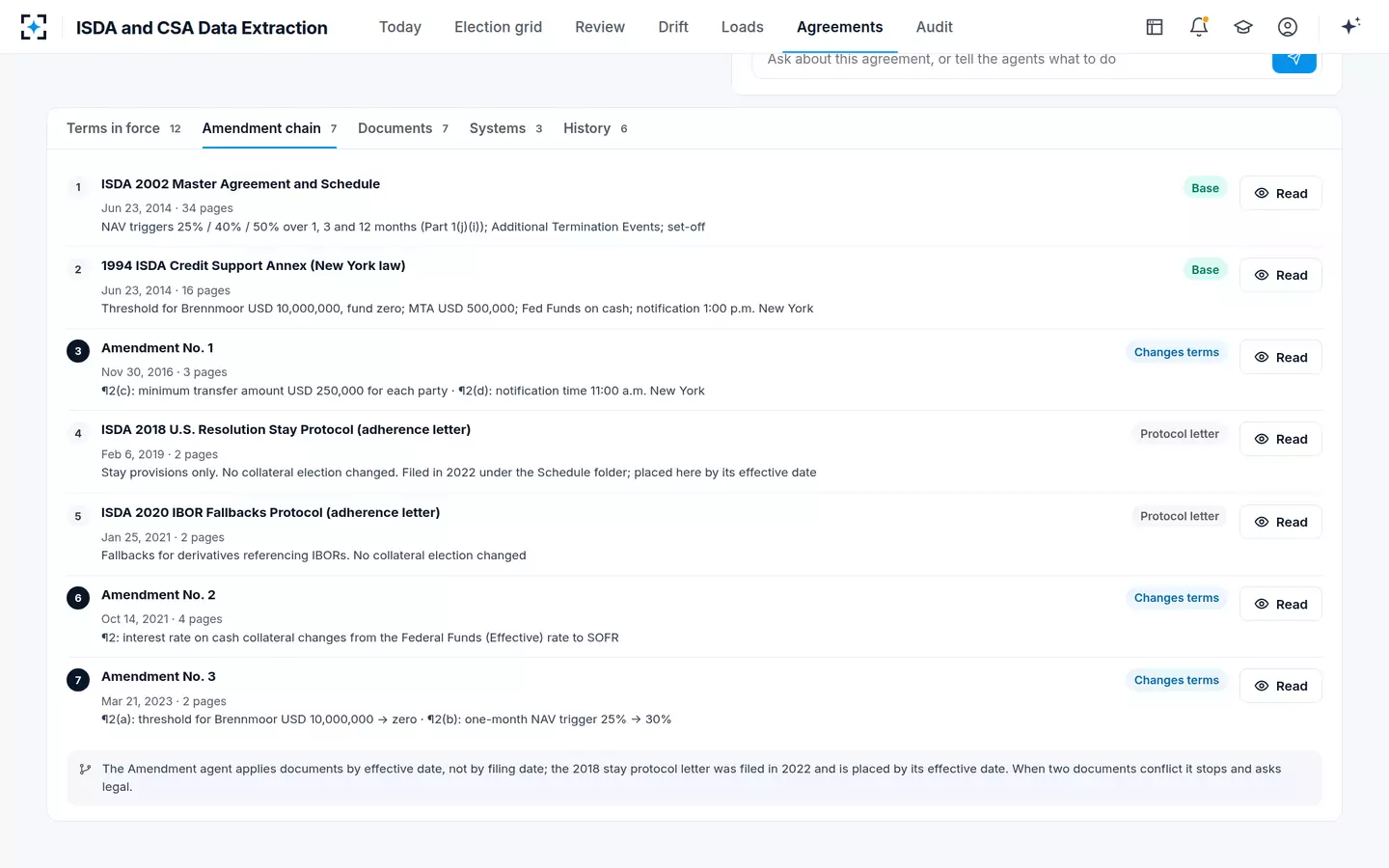Click the Base tag on 1994 Credit Support Annex
1389x868 pixels.
[1205, 270]
